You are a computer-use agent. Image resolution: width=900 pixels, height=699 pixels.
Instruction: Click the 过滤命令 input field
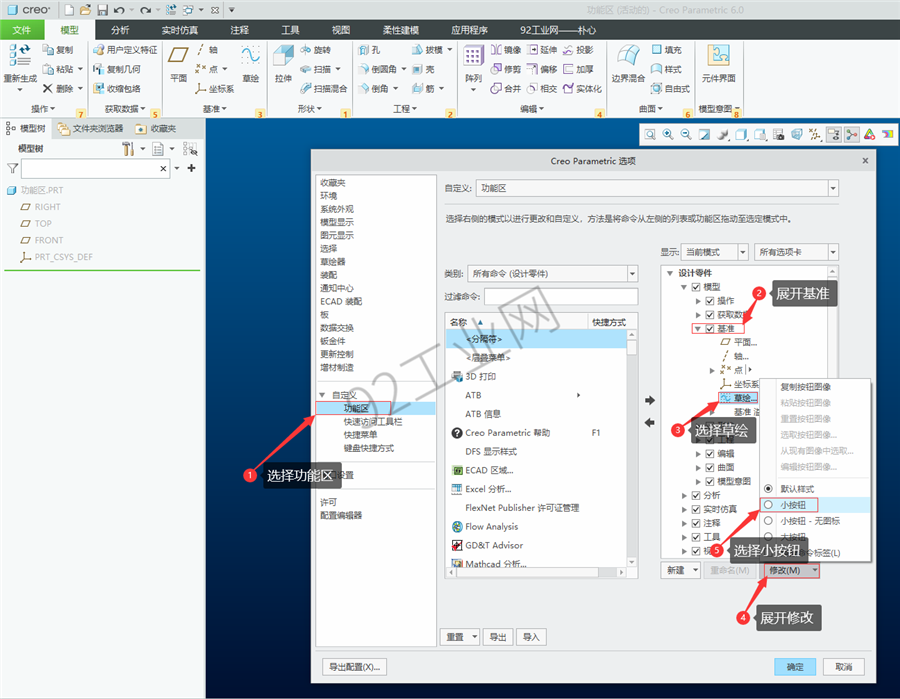(x=561, y=297)
